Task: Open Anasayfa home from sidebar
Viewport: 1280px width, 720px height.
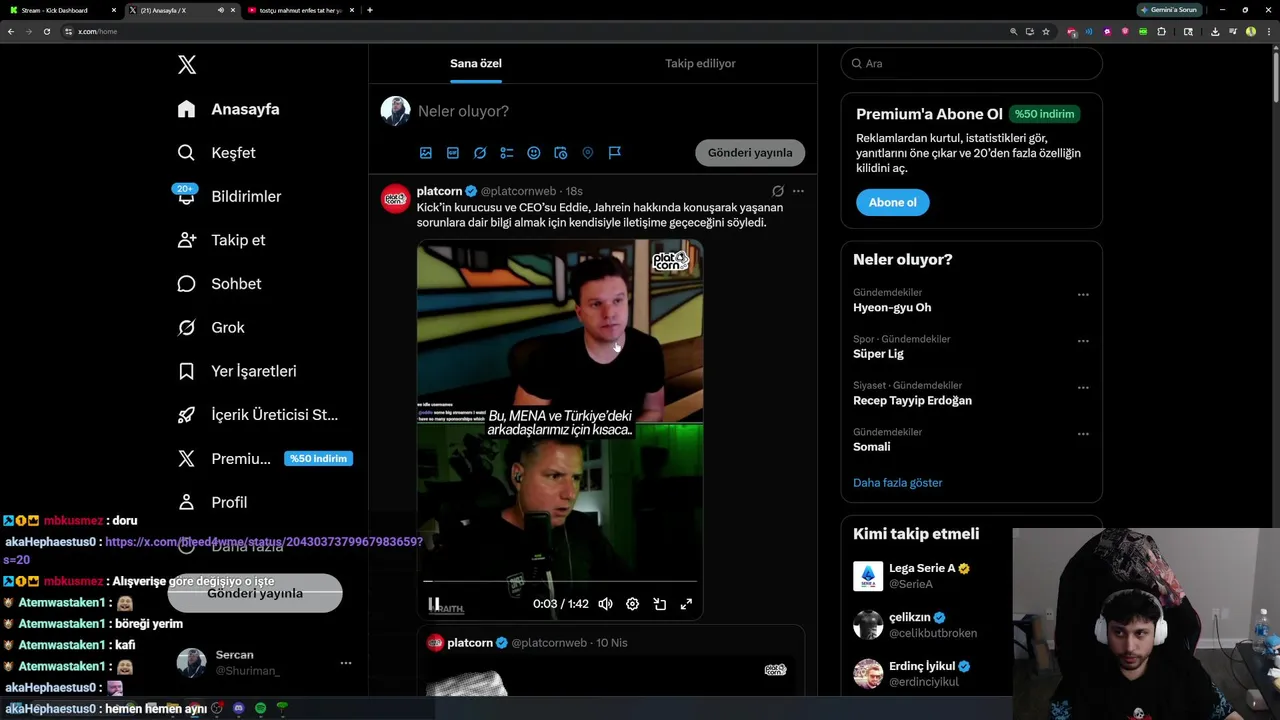Action: 228,109
